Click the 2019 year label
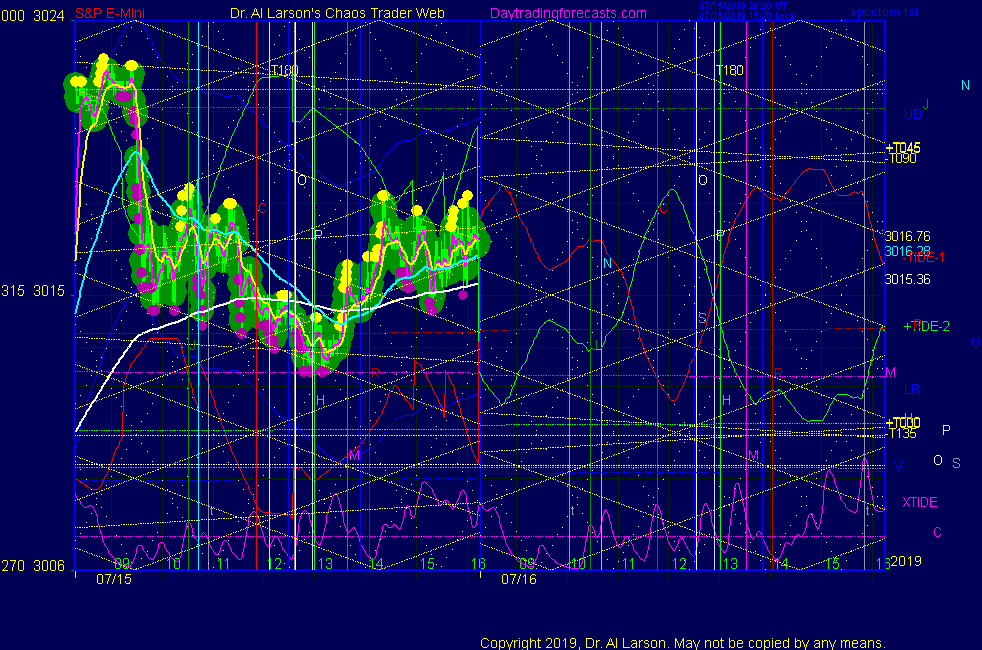982x650 pixels. click(x=906, y=561)
